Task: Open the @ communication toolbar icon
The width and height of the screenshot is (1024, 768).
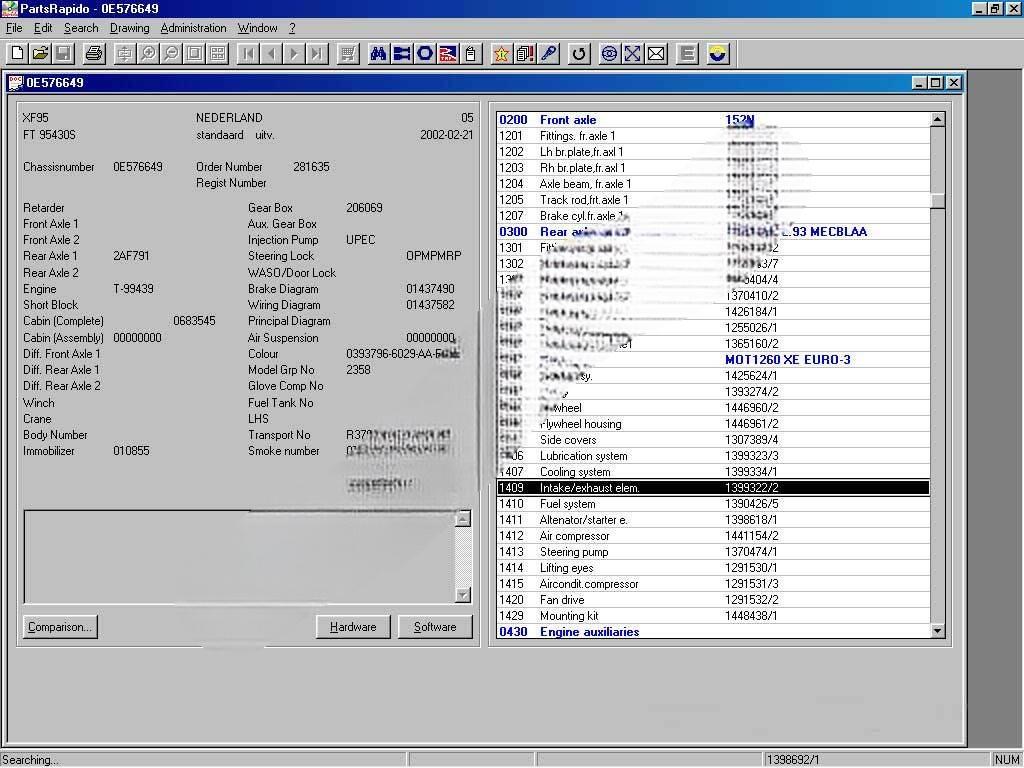Action: (608, 53)
